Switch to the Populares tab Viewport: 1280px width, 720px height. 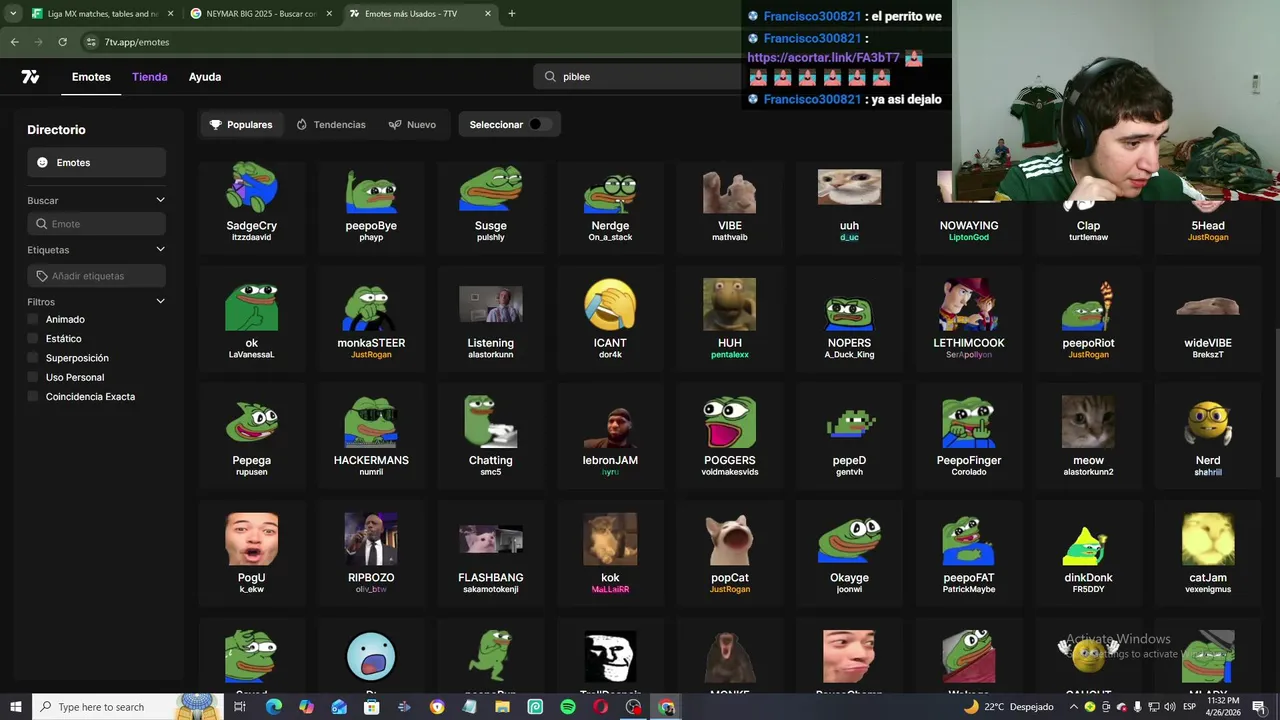pos(241,125)
